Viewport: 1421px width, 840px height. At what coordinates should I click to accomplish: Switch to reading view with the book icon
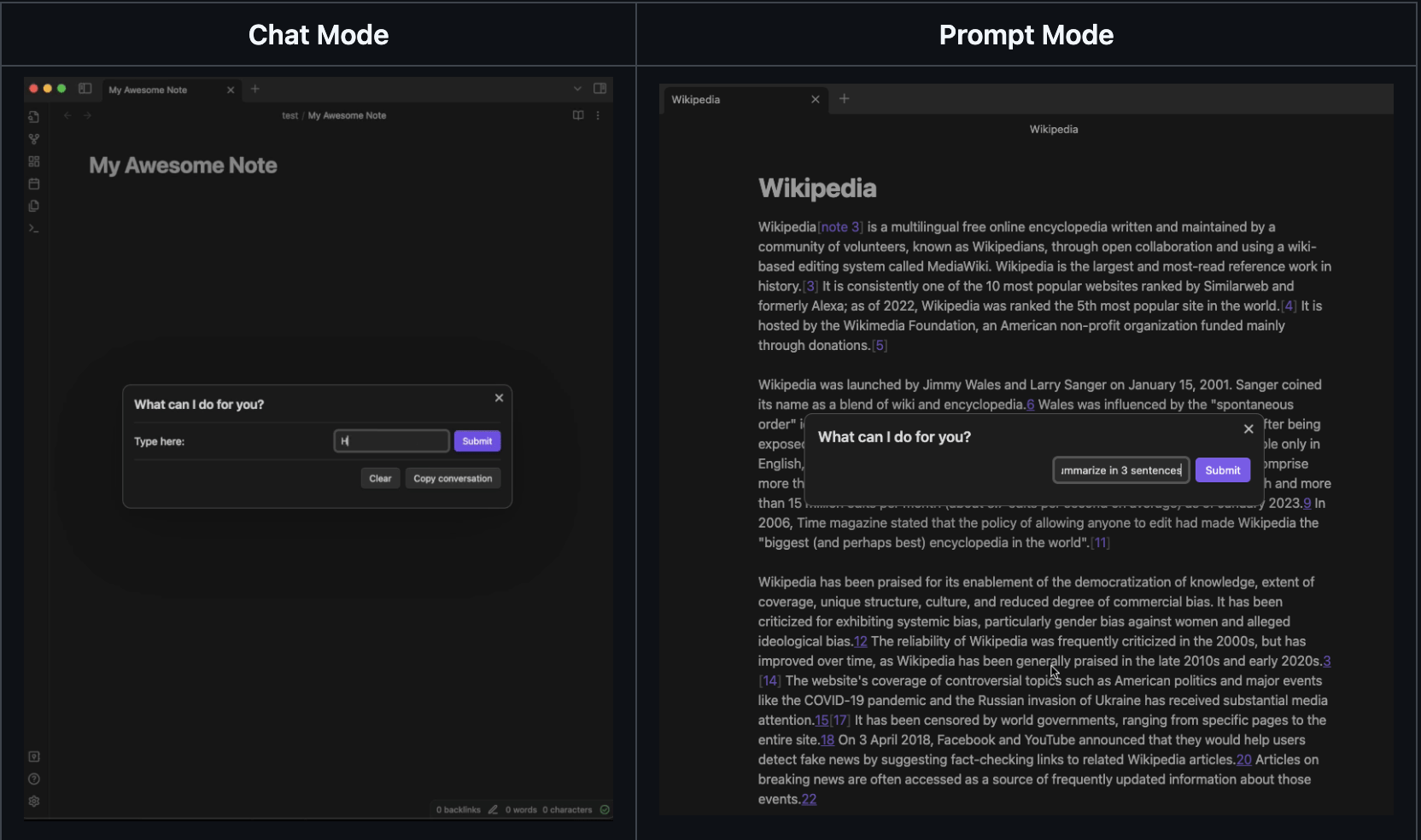point(576,115)
